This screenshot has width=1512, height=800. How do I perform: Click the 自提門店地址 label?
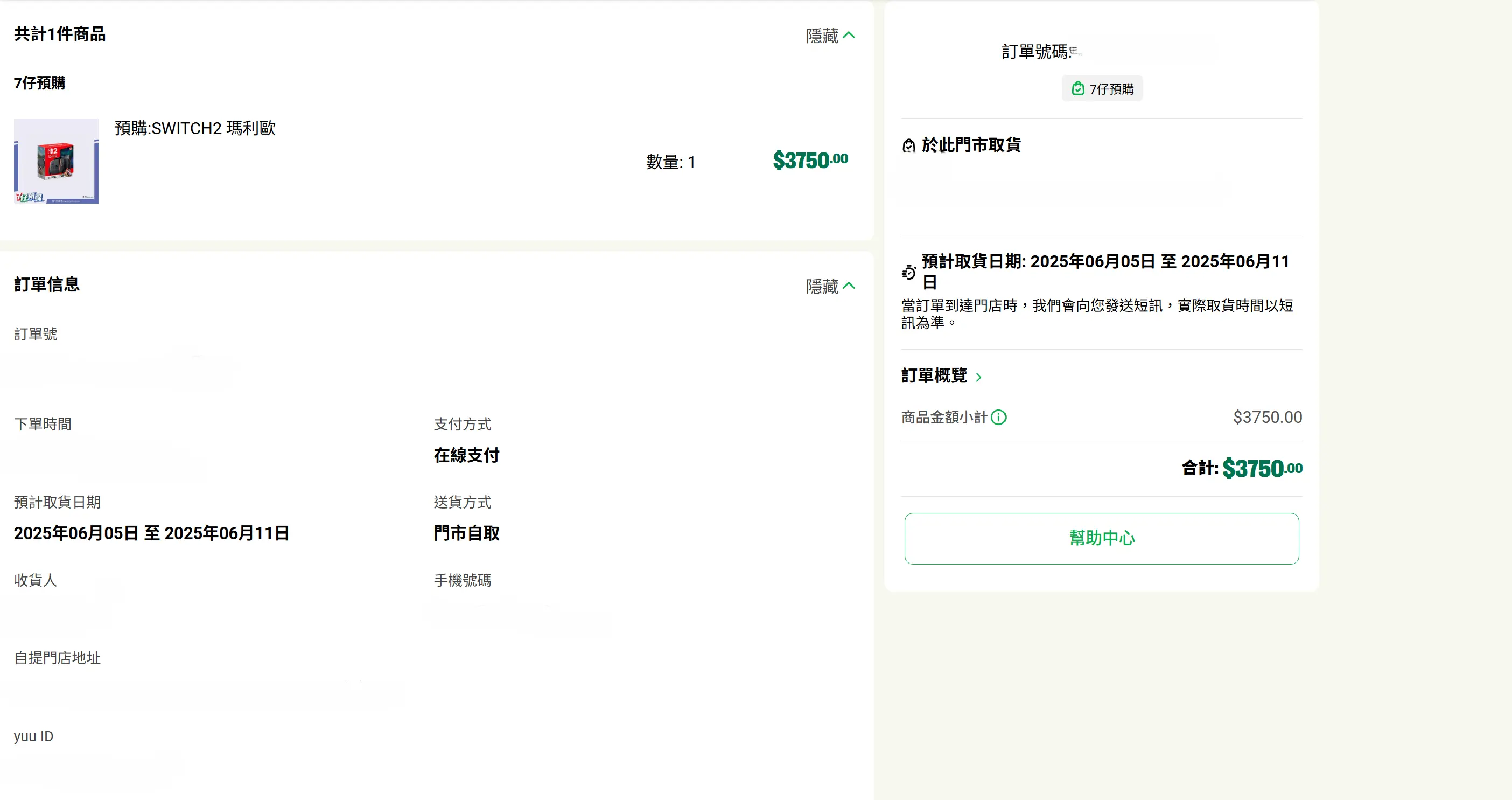point(58,658)
